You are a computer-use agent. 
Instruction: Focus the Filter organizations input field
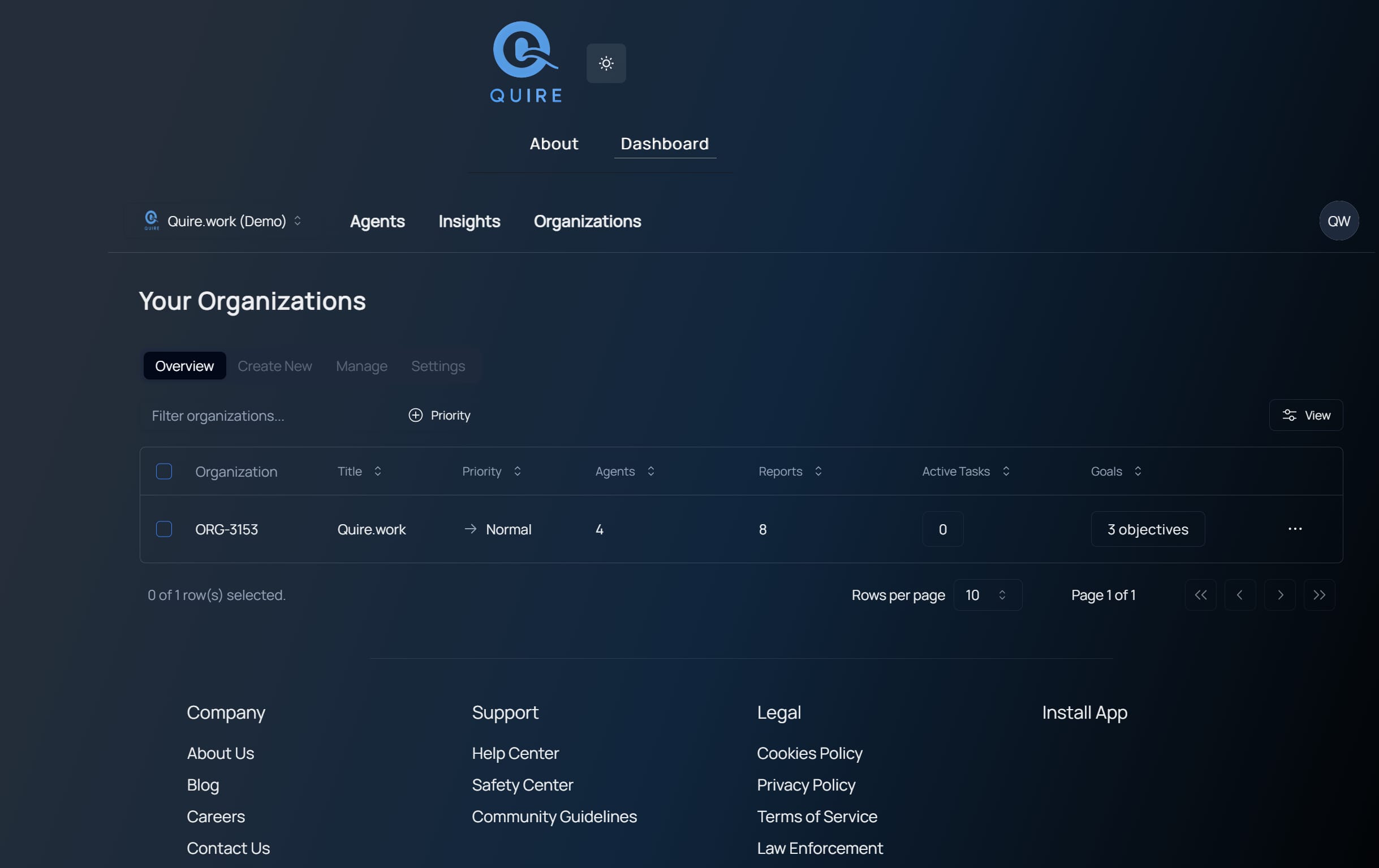(264, 415)
